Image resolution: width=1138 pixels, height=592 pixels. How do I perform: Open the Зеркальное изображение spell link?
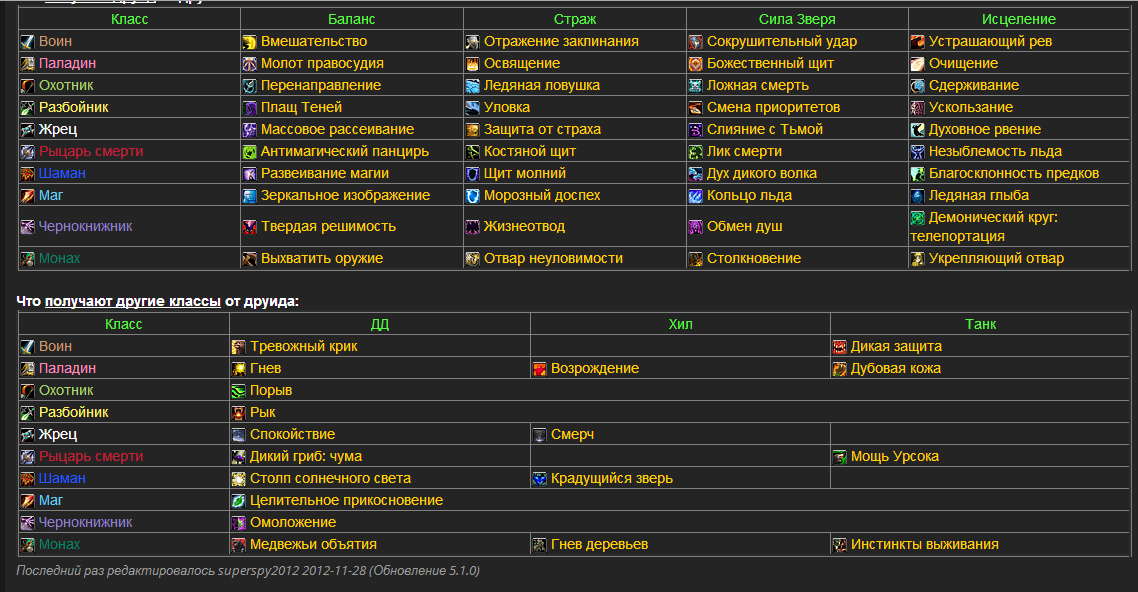(345, 196)
